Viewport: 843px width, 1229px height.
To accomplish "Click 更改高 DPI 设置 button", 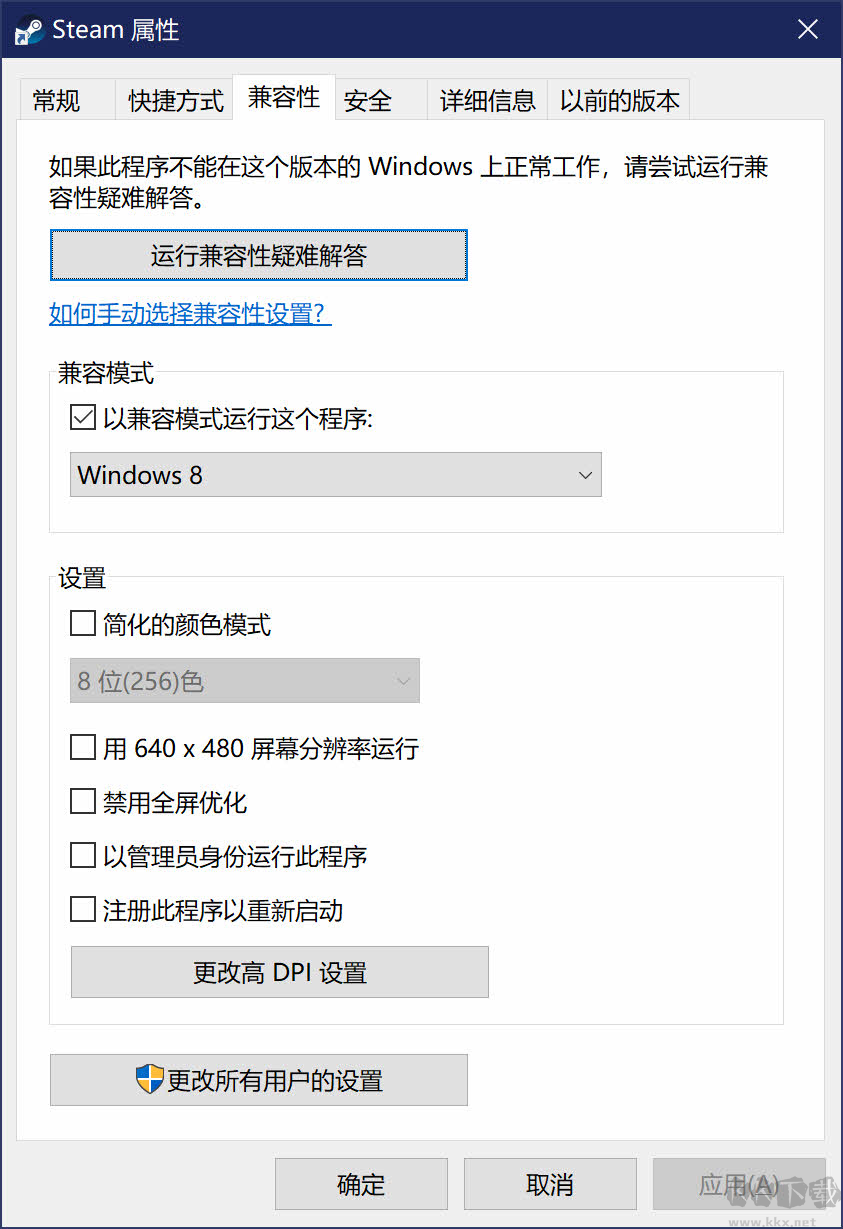I will 279,972.
